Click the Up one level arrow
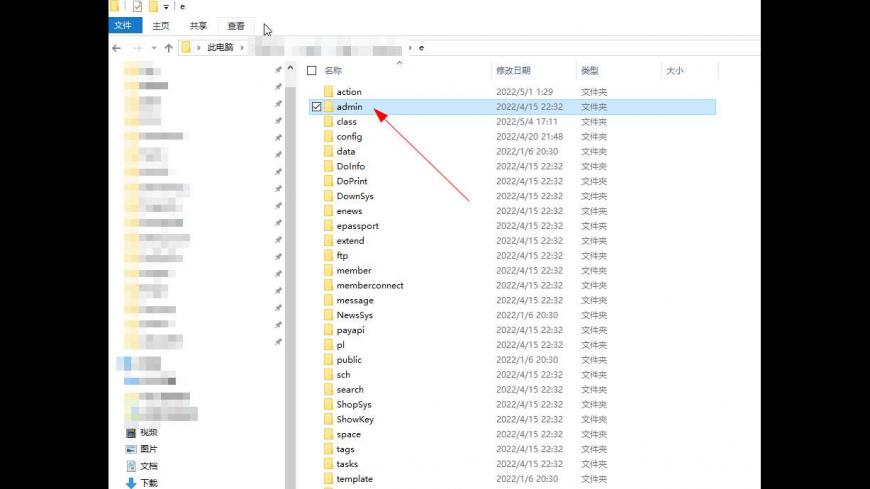870x489 pixels. click(x=168, y=47)
